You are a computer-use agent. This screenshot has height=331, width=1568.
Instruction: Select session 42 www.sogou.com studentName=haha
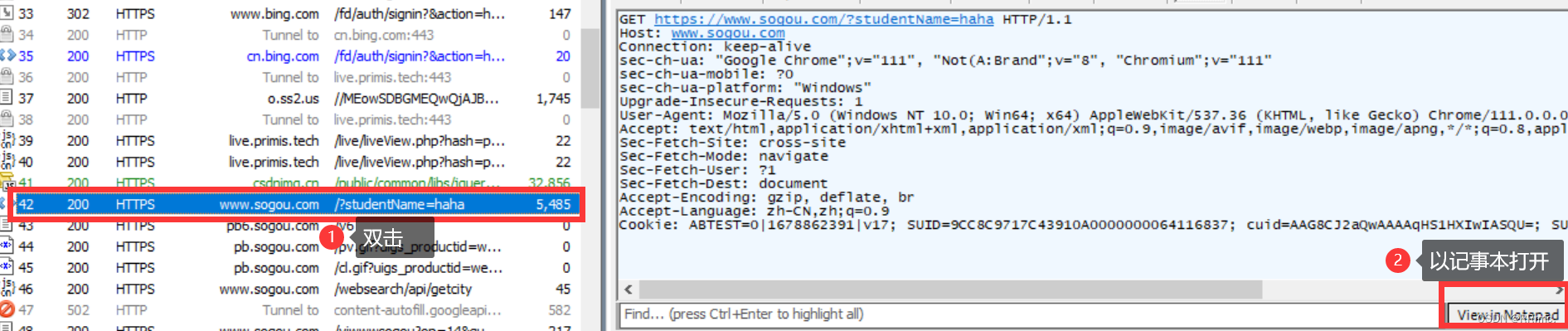coord(294,204)
